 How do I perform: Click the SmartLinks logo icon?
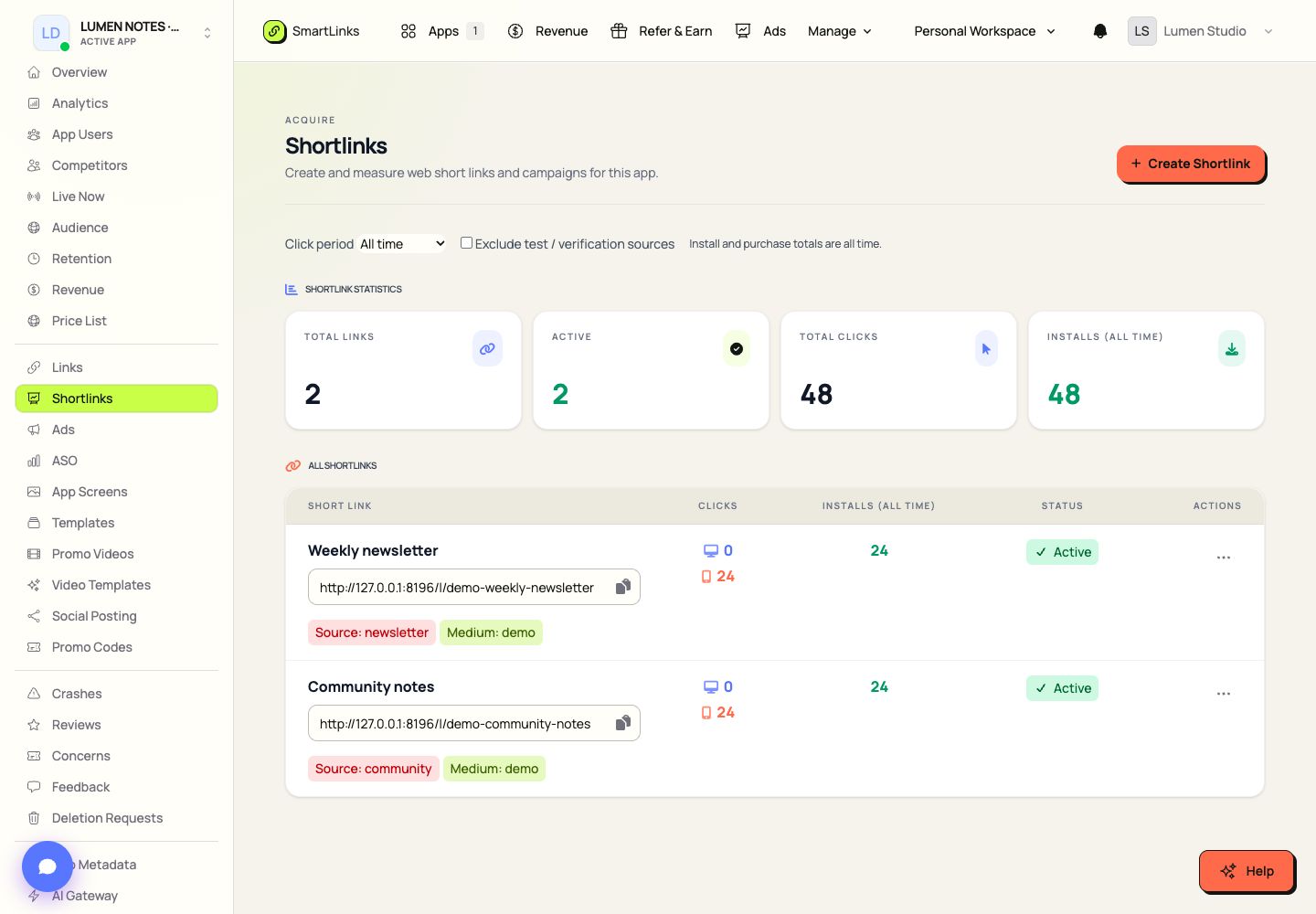coord(274,31)
